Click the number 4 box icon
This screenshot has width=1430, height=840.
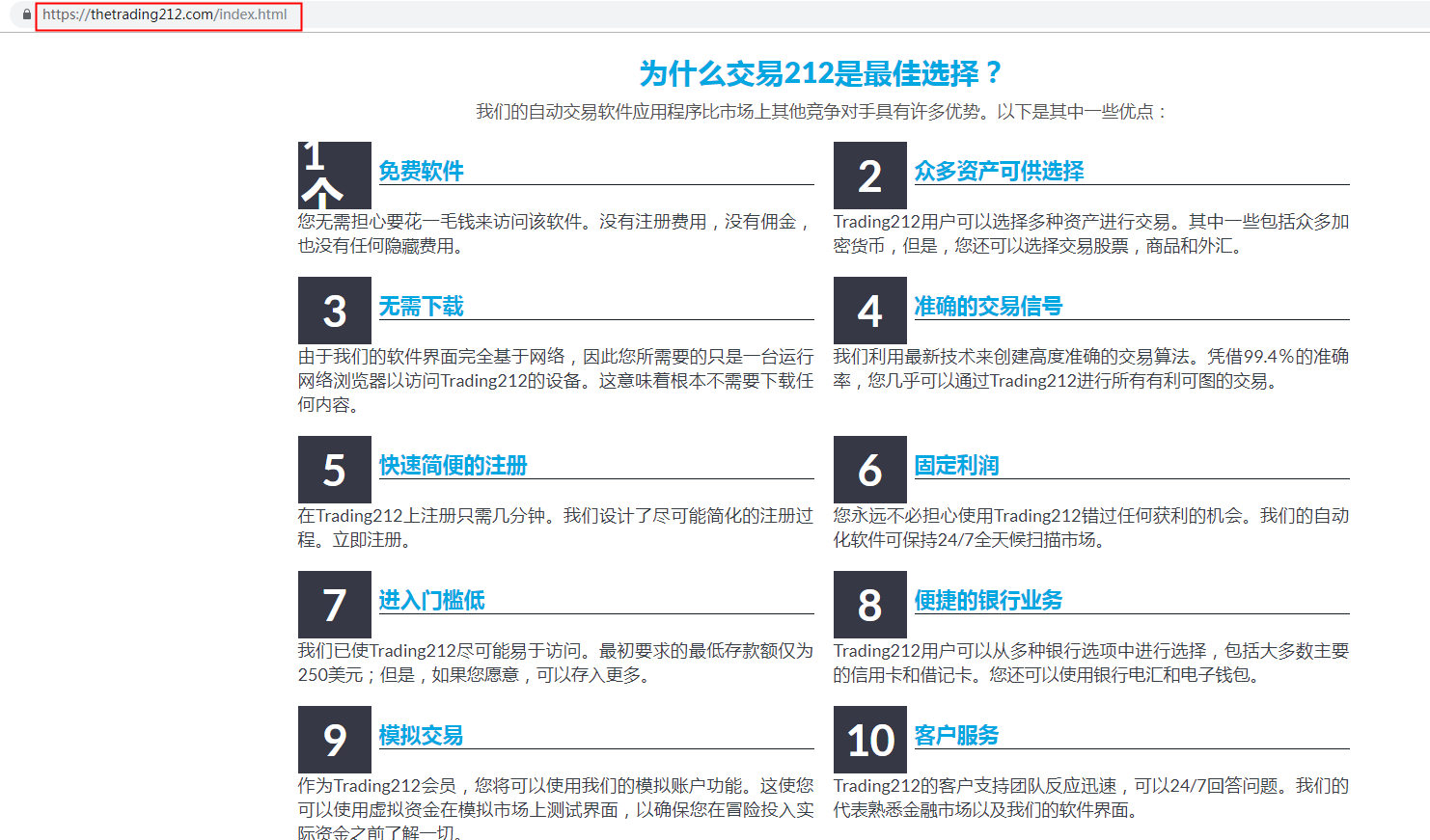coord(869,311)
